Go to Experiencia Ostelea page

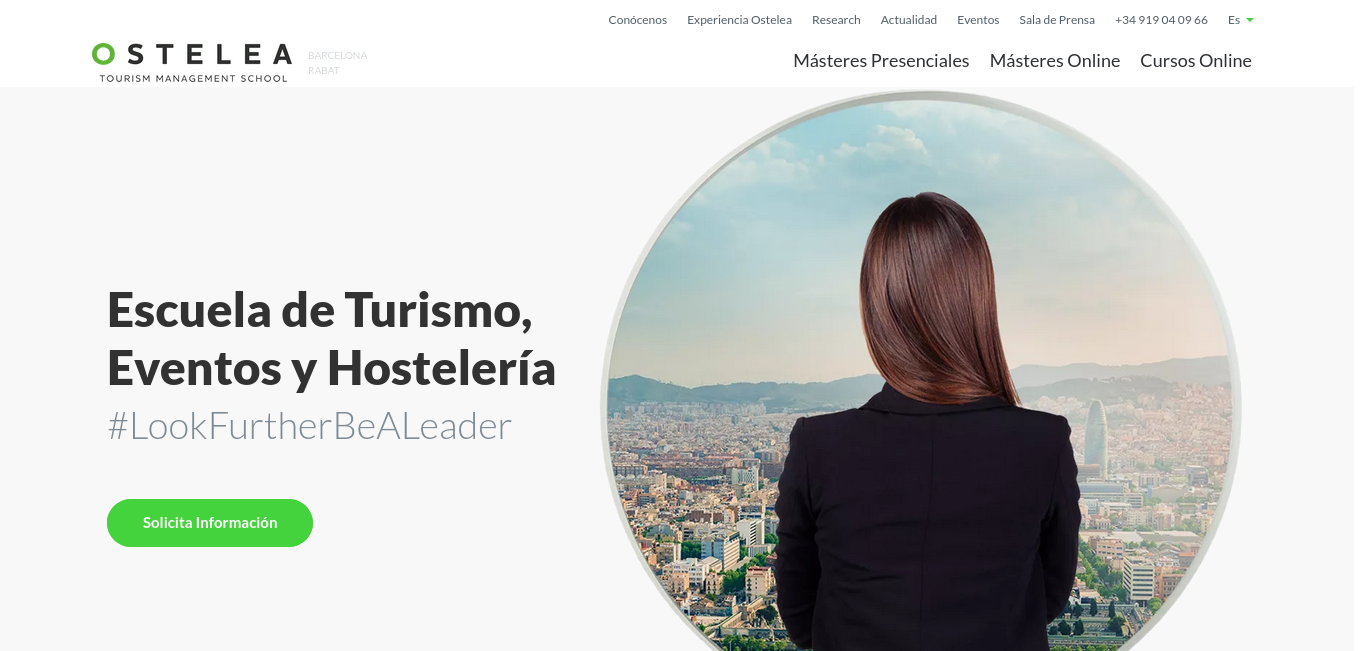click(x=739, y=20)
